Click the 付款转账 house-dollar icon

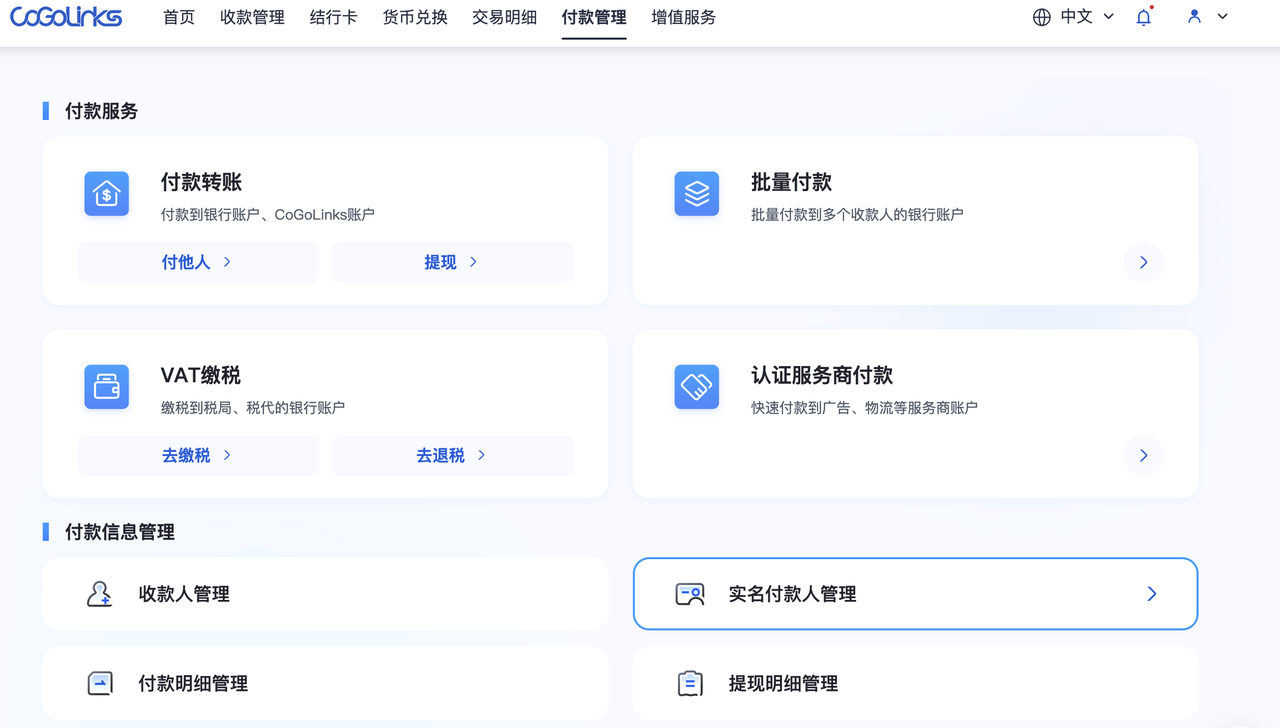[x=107, y=194]
